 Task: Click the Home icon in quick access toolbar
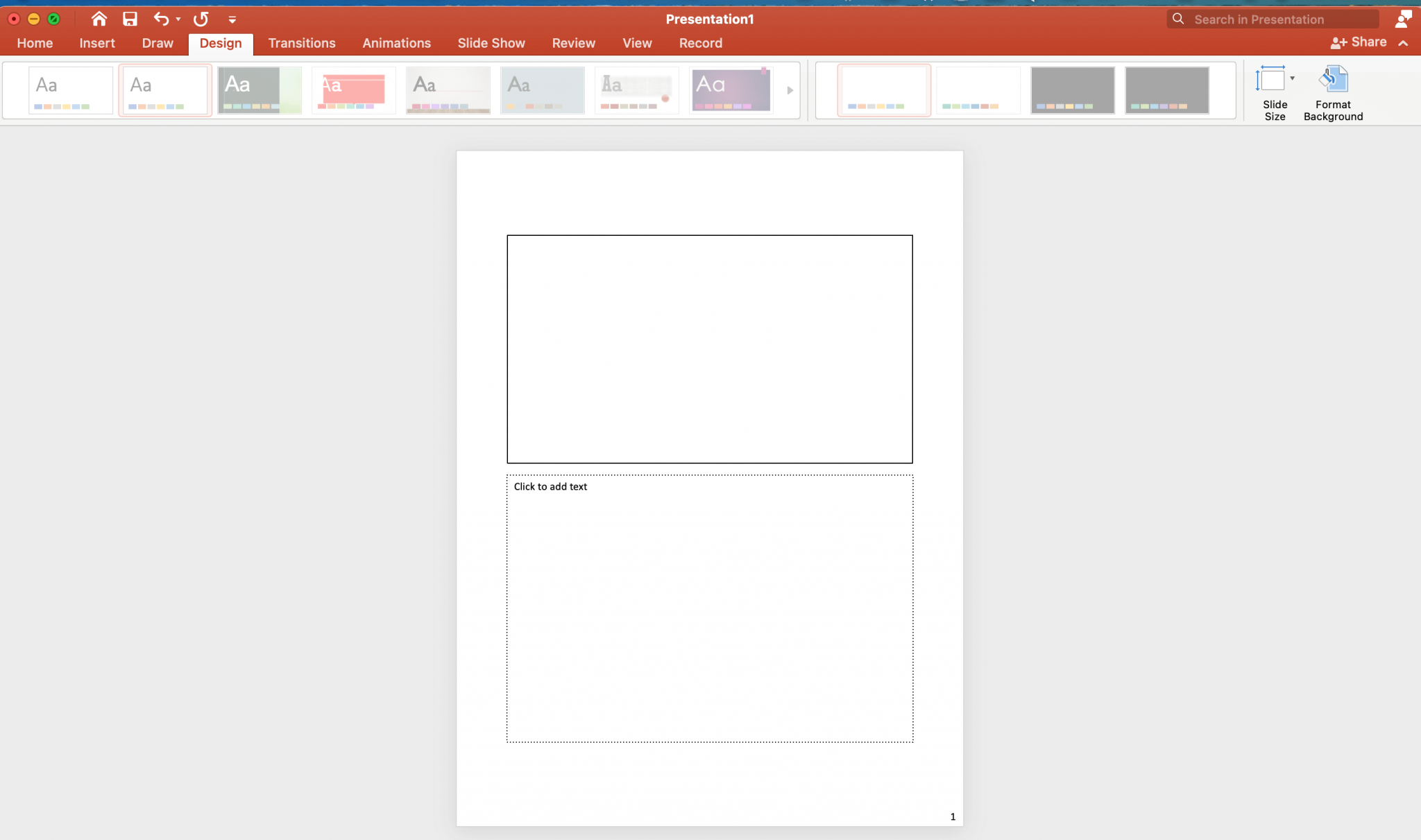(98, 19)
